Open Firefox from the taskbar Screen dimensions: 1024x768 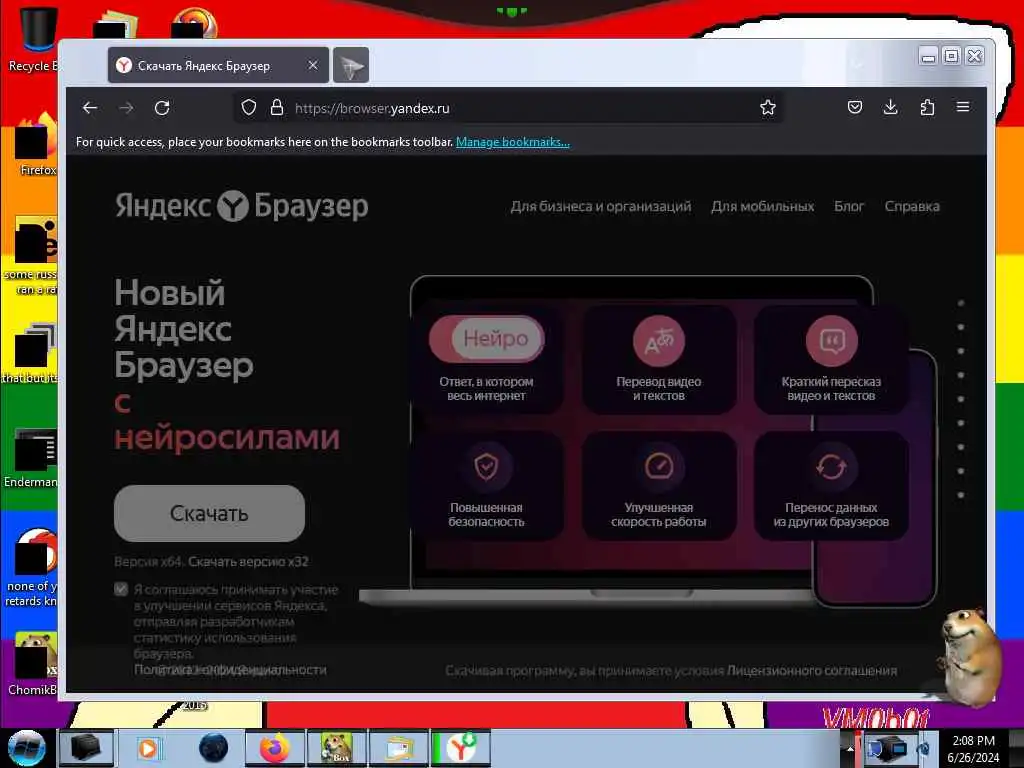tap(275, 748)
